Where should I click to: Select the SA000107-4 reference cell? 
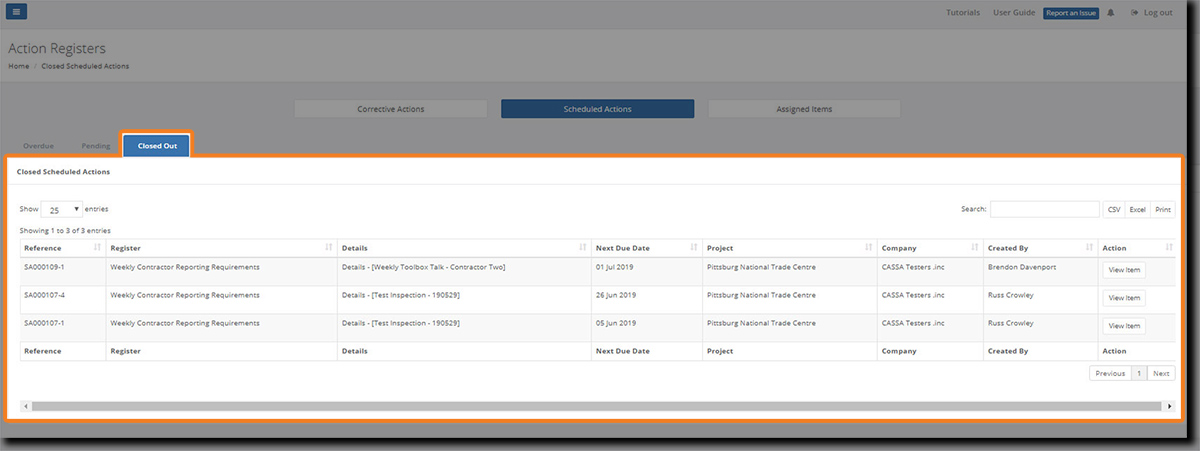62,299
